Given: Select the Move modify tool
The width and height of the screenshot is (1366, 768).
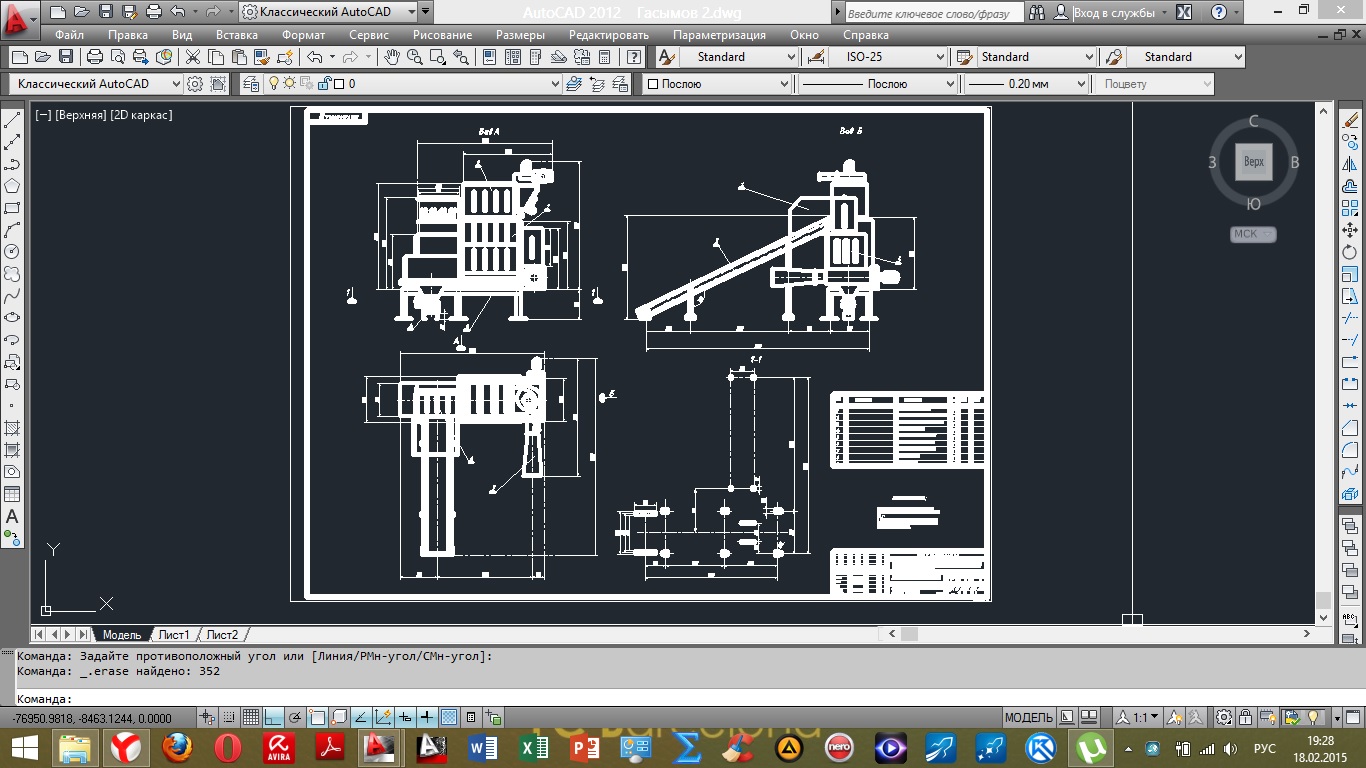Looking at the screenshot, I should 1351,230.
